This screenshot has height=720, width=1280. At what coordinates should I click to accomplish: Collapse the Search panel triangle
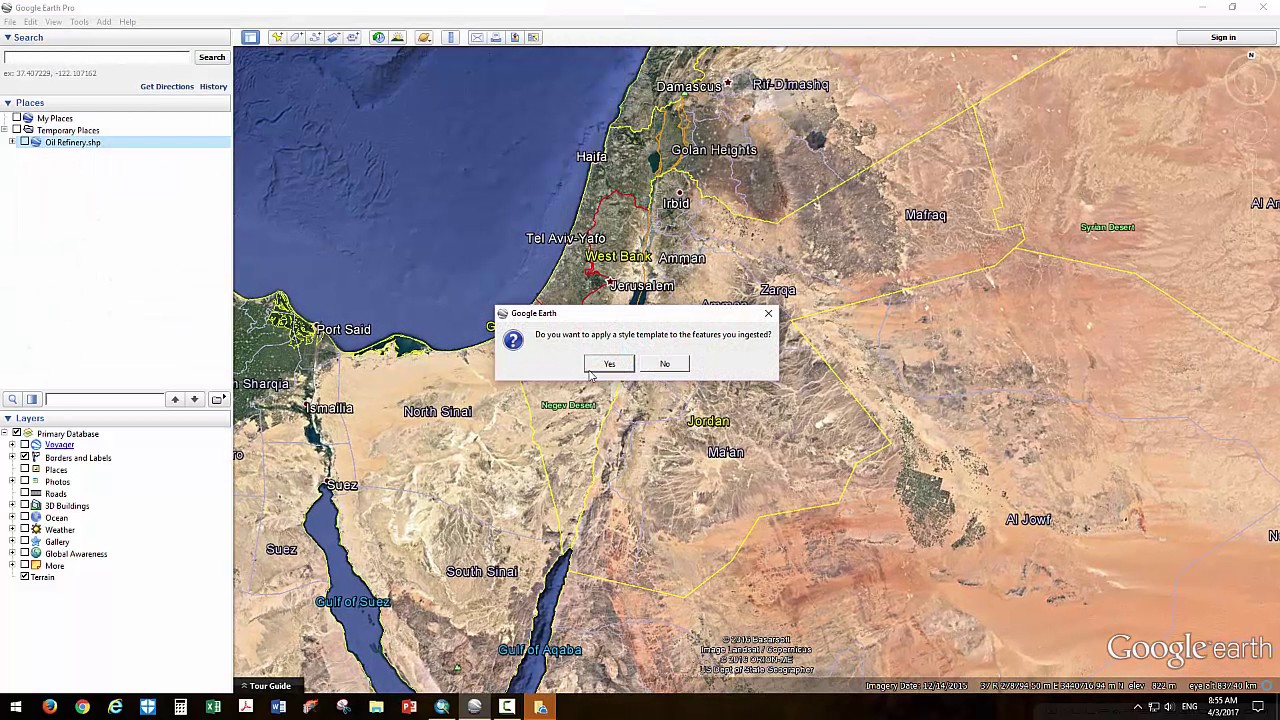click(7, 38)
